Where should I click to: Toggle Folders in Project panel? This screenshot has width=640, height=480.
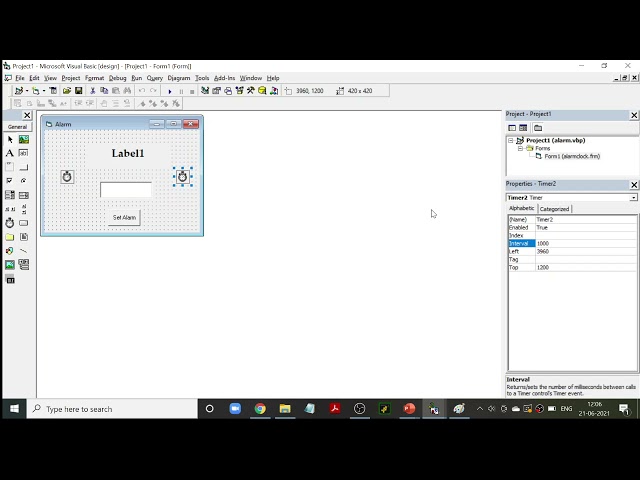[538, 128]
